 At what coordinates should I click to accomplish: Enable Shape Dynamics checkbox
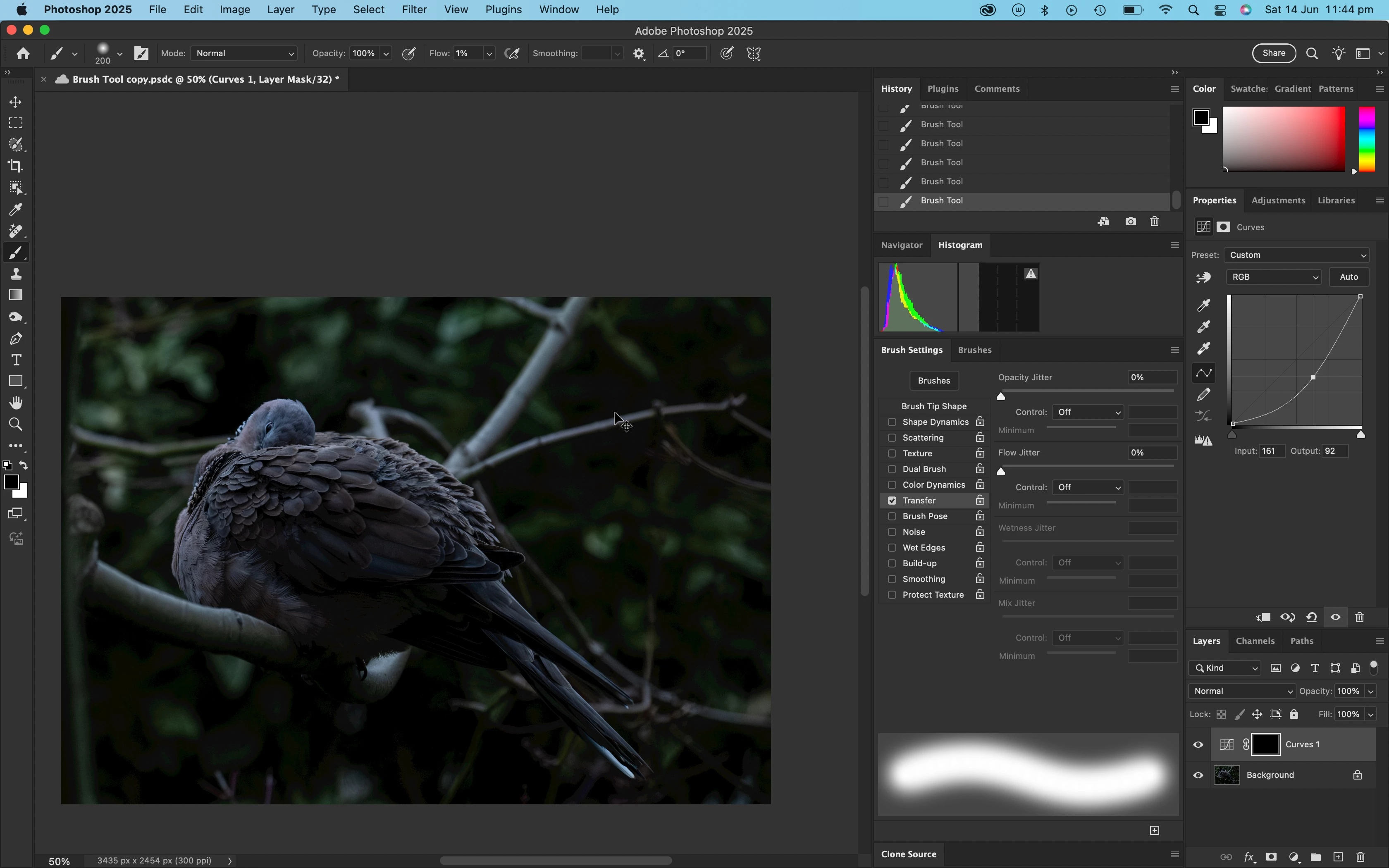tap(892, 422)
